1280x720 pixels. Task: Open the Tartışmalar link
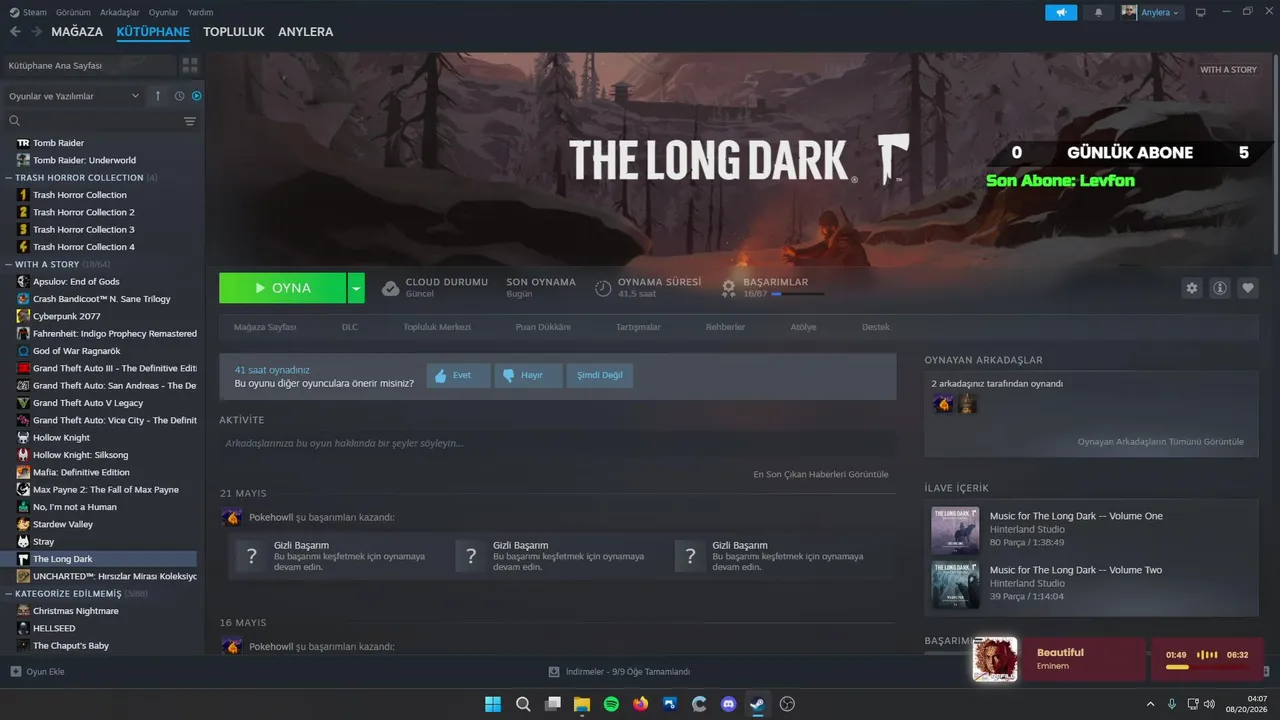638,327
